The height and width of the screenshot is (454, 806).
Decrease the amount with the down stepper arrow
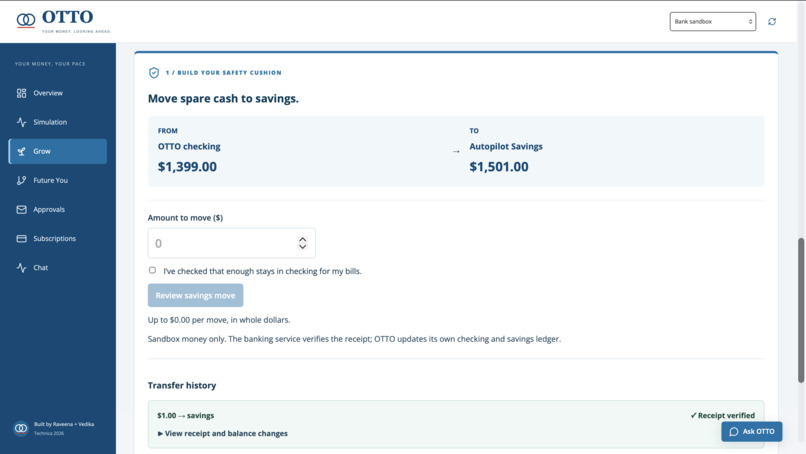click(302, 247)
